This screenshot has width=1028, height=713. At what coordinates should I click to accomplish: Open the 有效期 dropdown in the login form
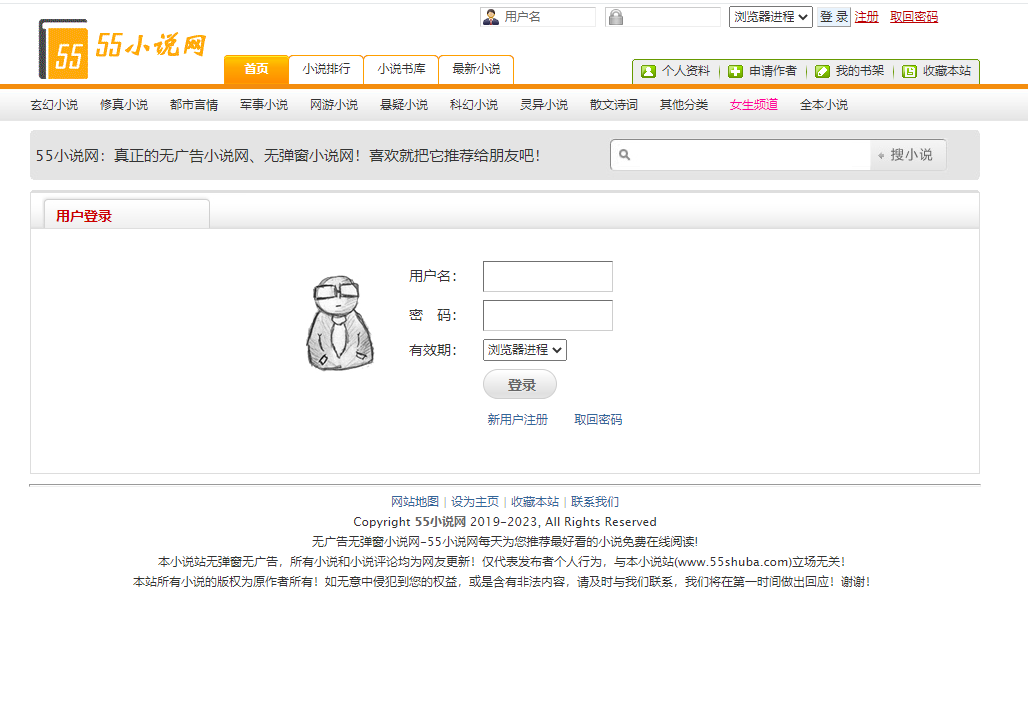point(524,349)
